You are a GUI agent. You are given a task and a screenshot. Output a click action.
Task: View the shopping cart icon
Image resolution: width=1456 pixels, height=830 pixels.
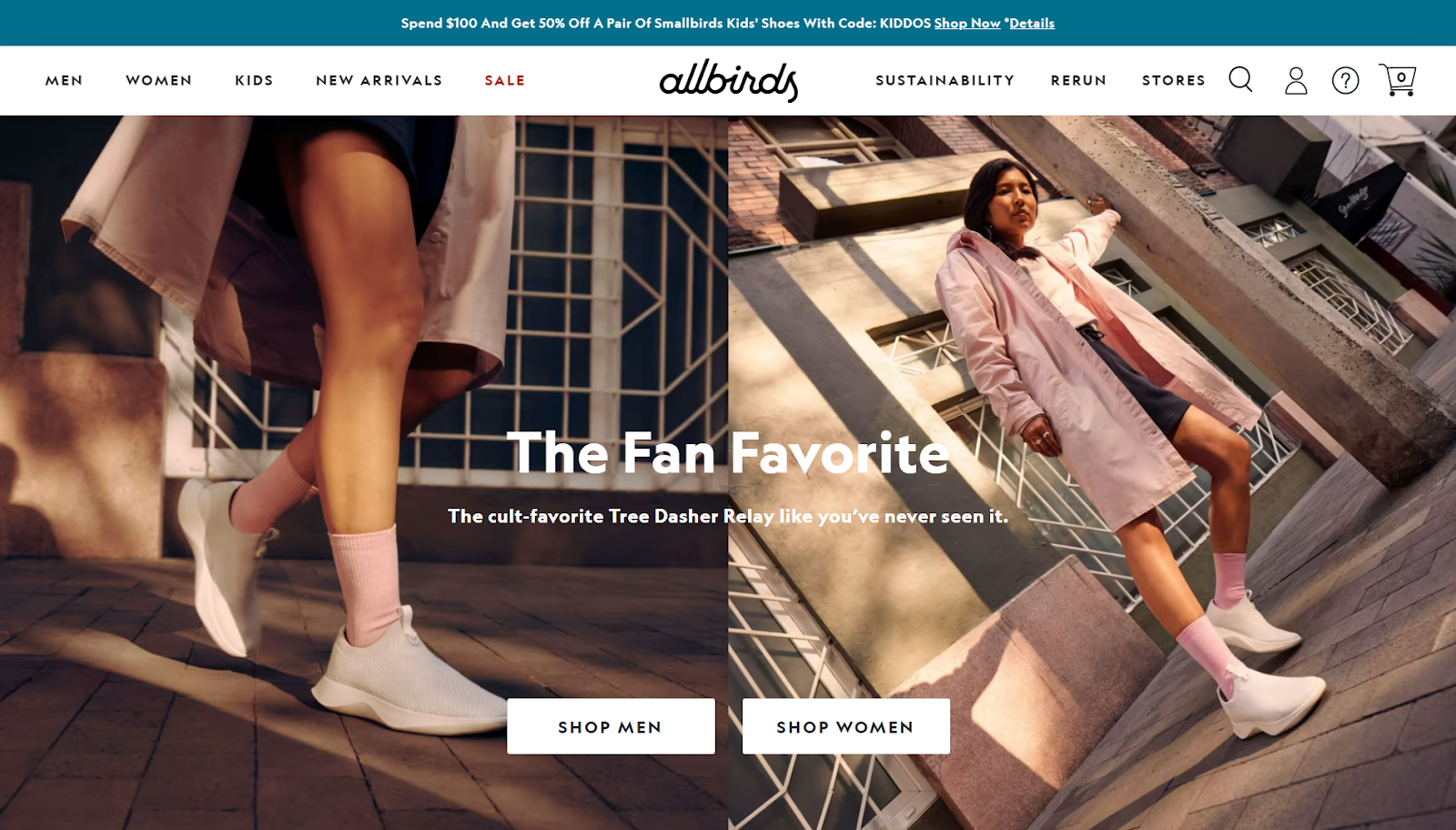1398,80
